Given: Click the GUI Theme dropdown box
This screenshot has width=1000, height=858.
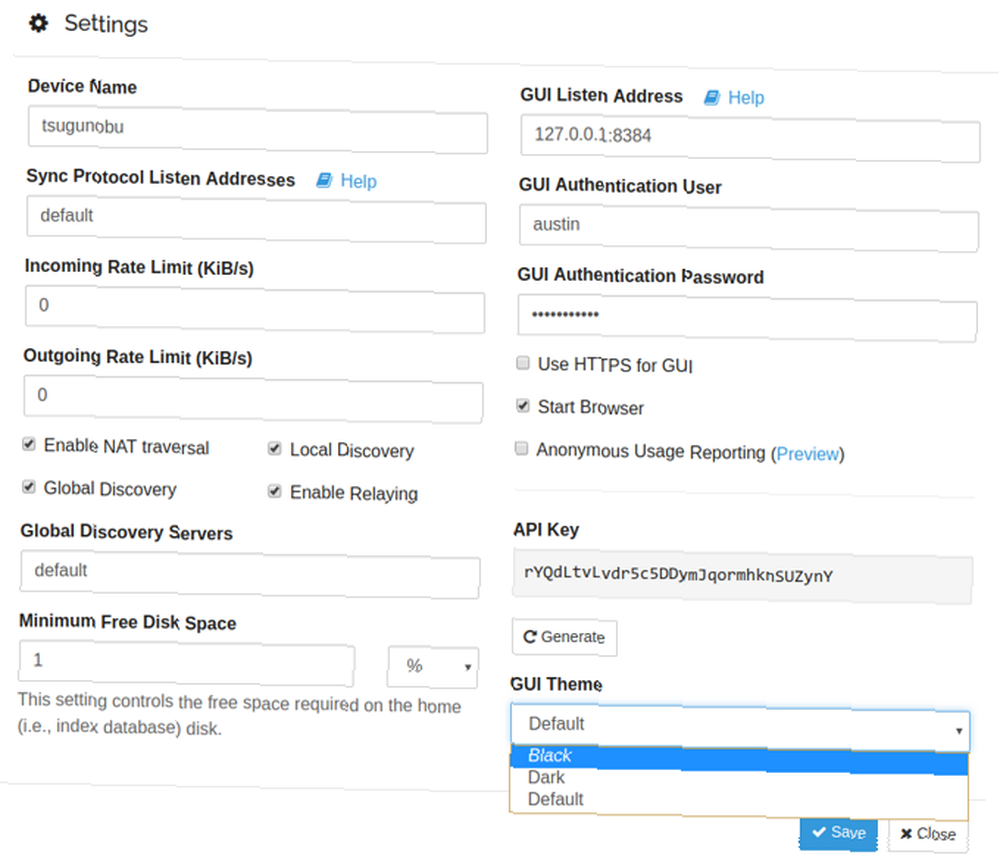Looking at the screenshot, I should tap(740, 727).
